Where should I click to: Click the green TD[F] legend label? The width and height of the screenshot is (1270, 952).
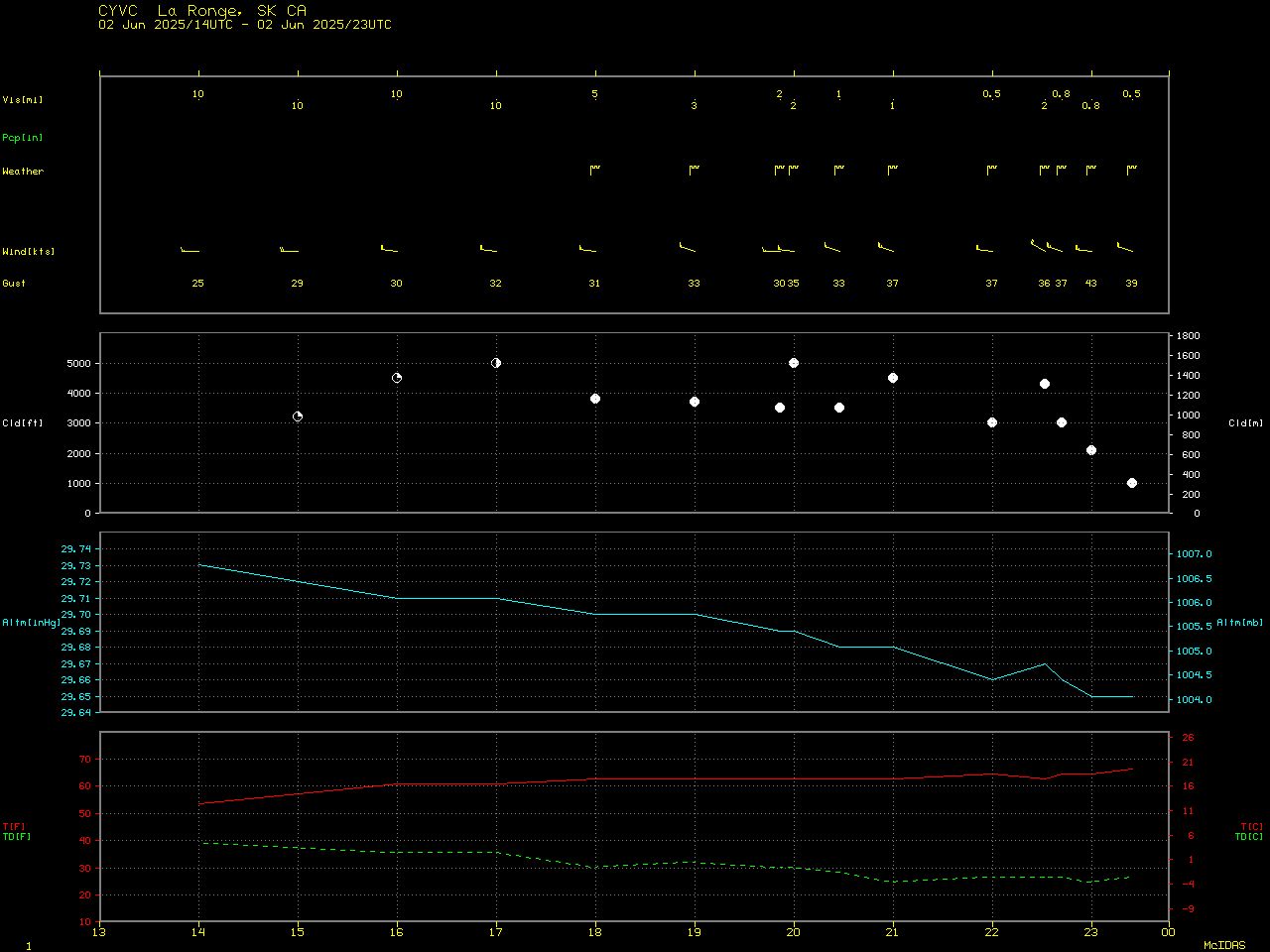click(17, 837)
